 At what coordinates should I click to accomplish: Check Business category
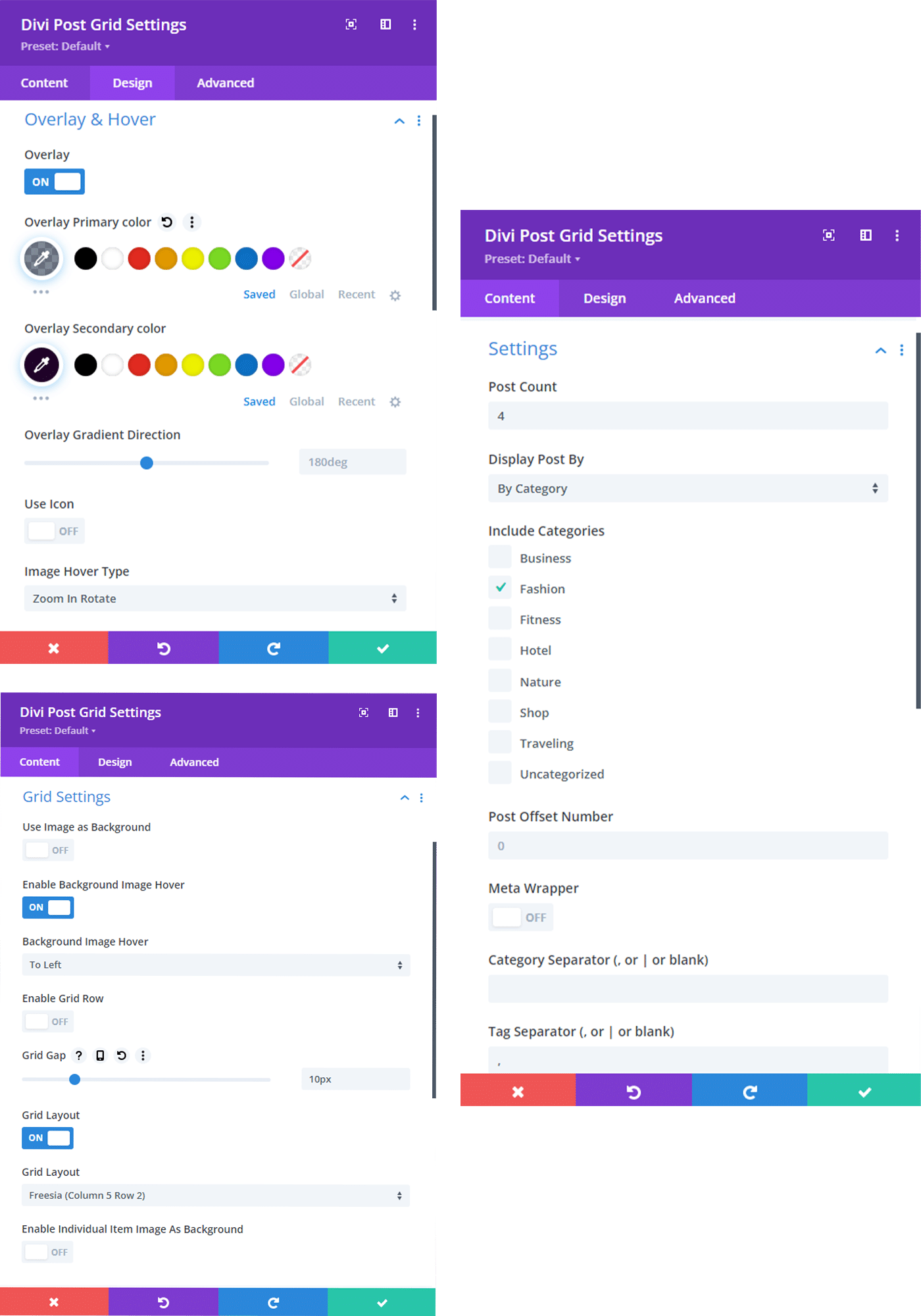point(500,557)
